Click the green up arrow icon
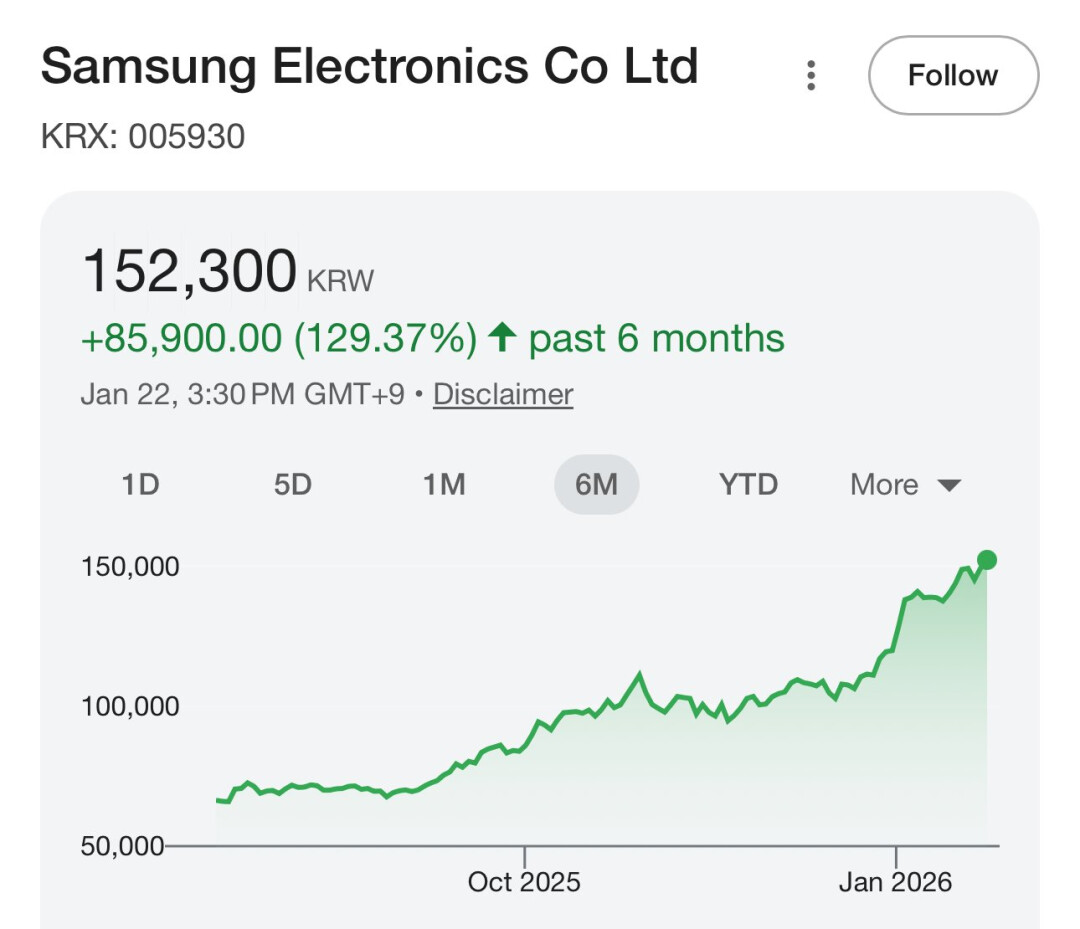This screenshot has height=929, width=1080. (x=500, y=338)
